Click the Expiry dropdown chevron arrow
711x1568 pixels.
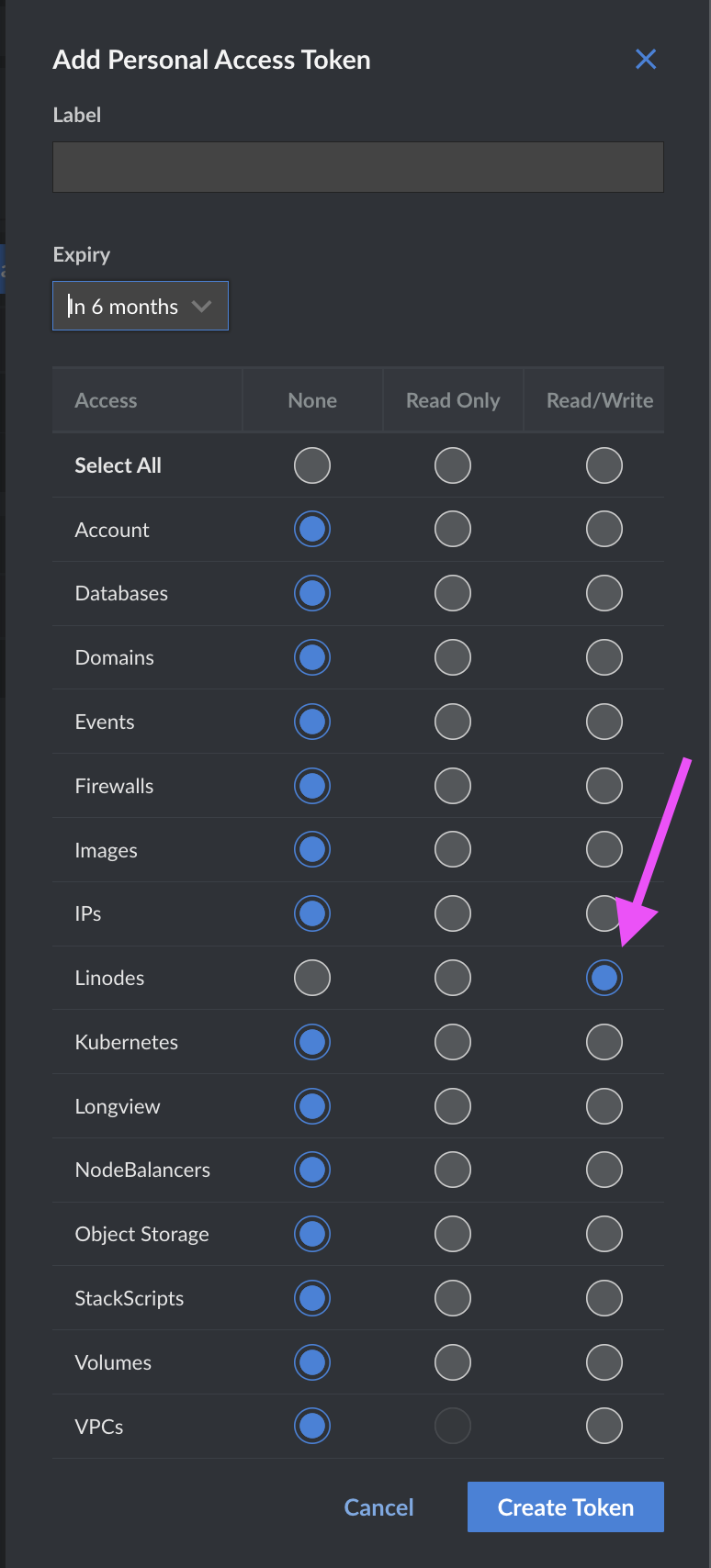(x=201, y=305)
